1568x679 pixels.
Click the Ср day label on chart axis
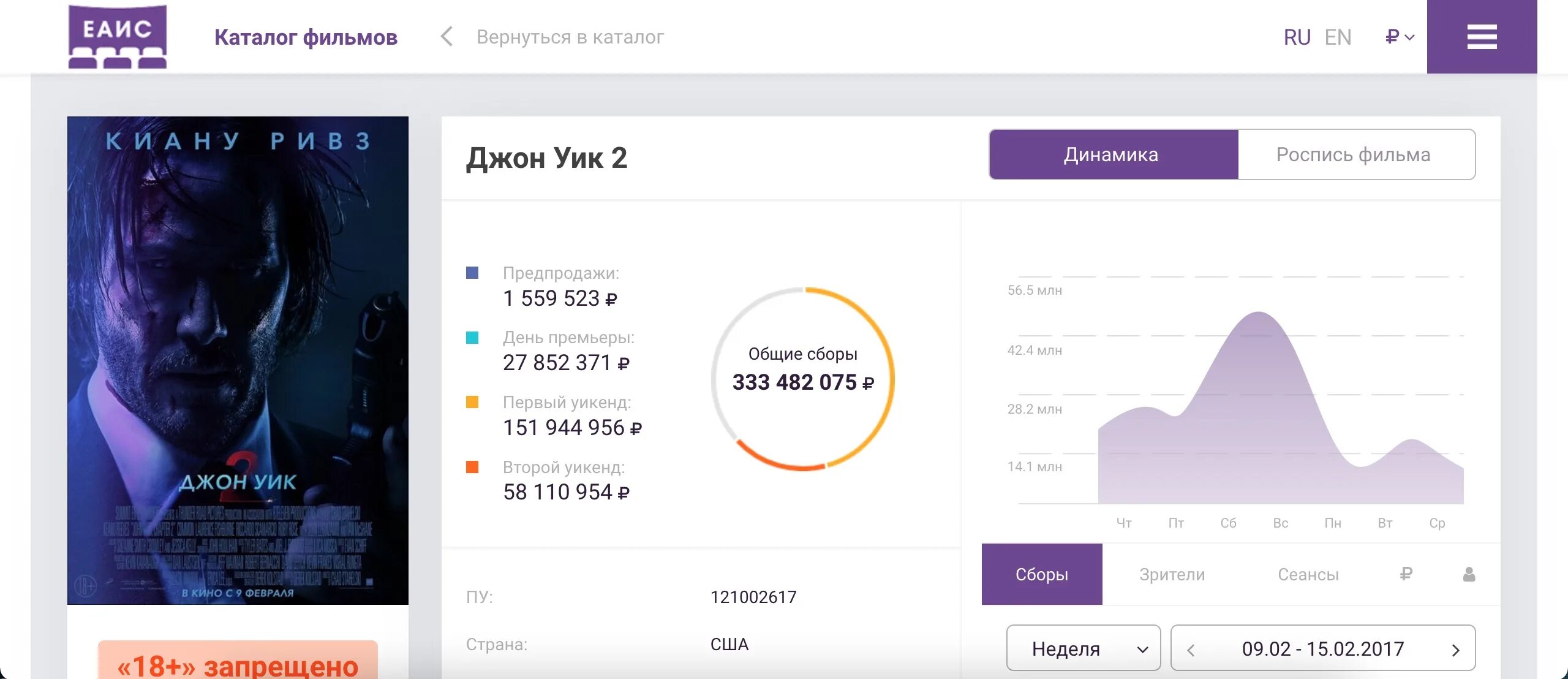1437,523
